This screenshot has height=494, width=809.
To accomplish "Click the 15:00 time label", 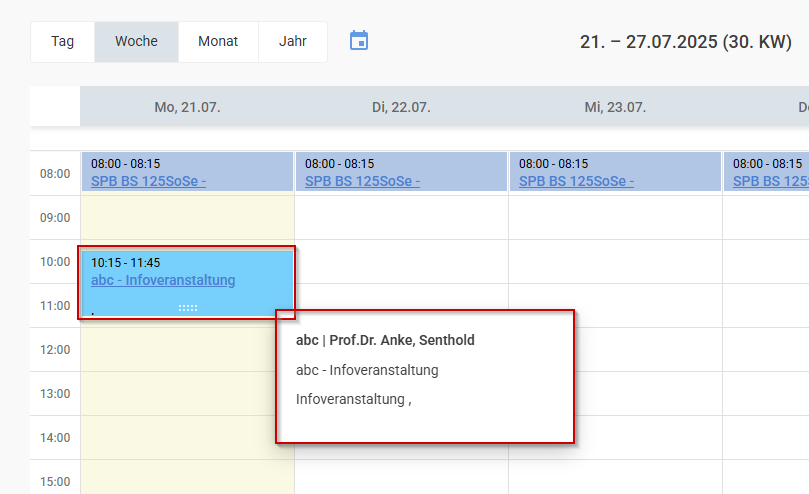I will pyautogui.click(x=55, y=482).
